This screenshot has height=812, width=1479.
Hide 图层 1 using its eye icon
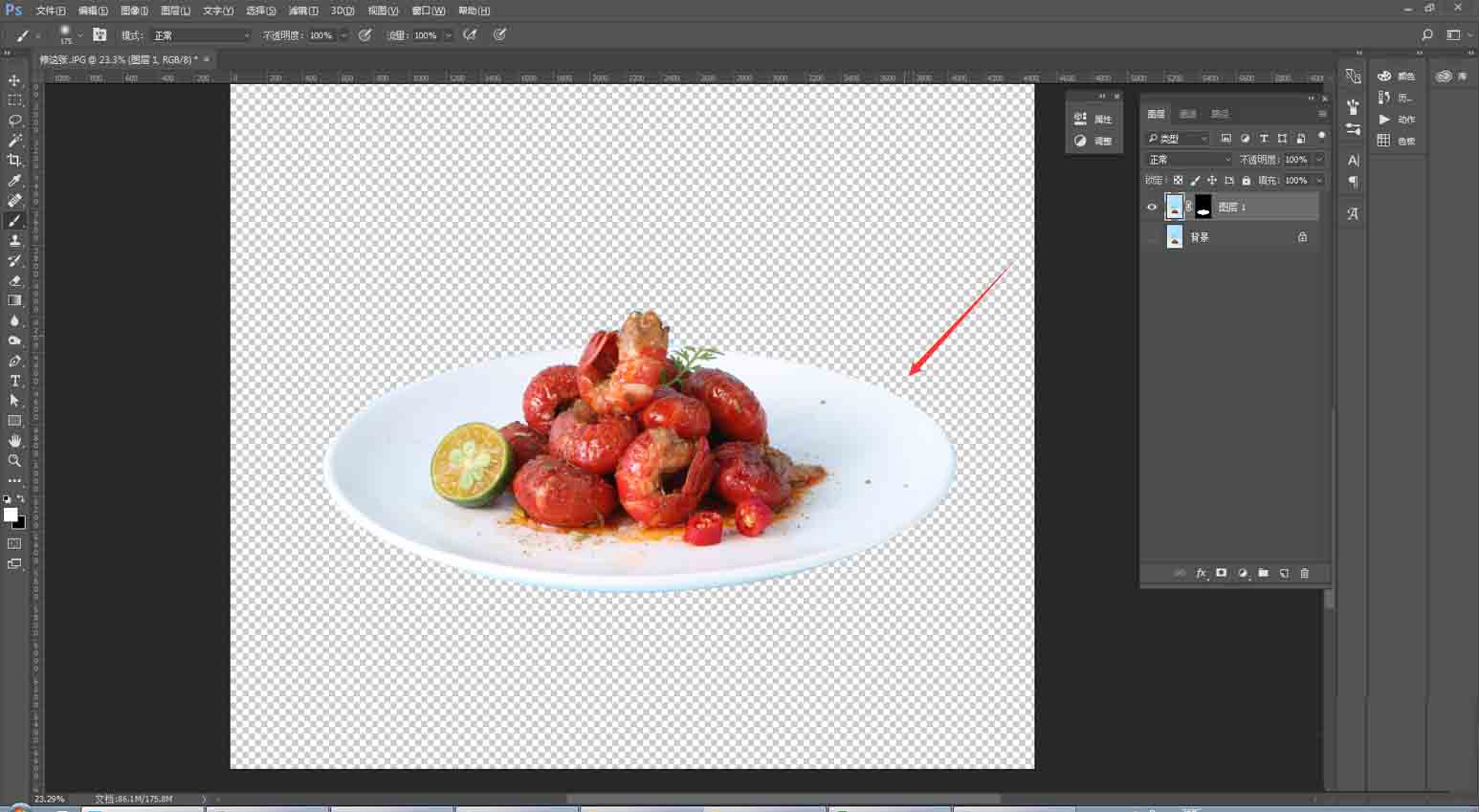click(x=1152, y=207)
